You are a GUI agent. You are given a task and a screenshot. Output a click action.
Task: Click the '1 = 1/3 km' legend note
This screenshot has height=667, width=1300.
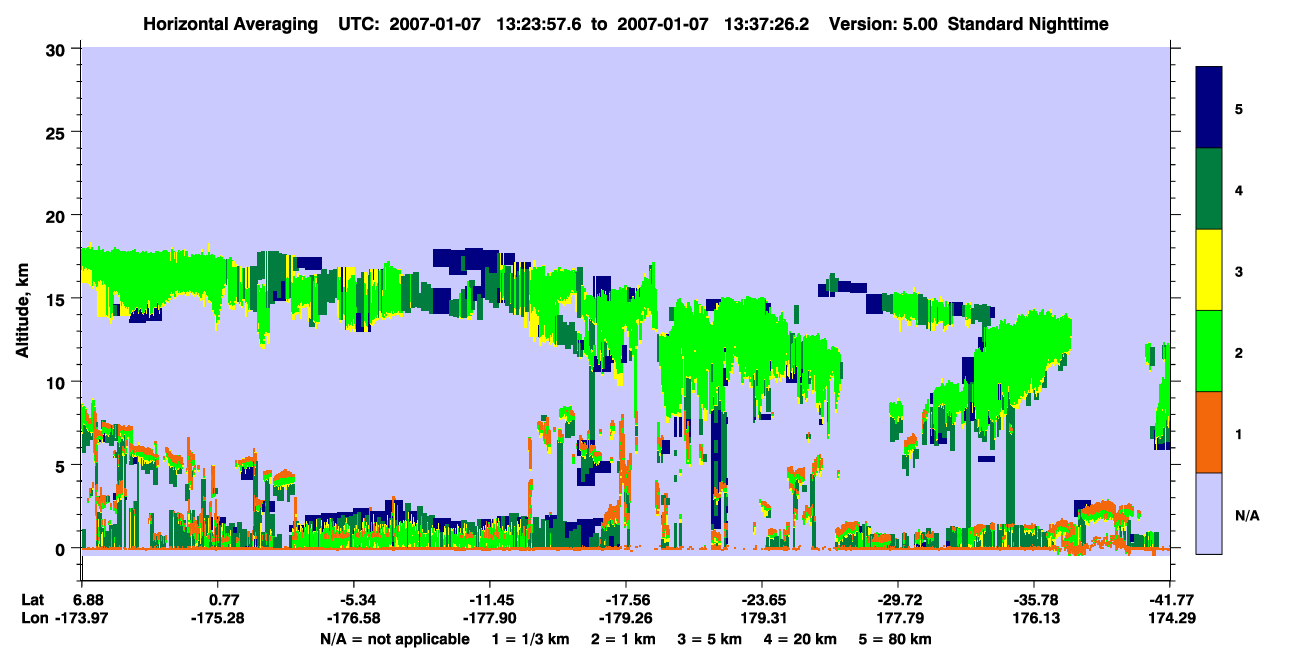coord(530,639)
